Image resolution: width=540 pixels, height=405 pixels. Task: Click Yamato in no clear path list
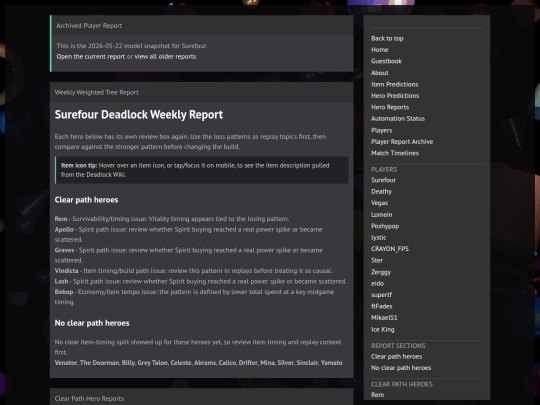pos(331,363)
